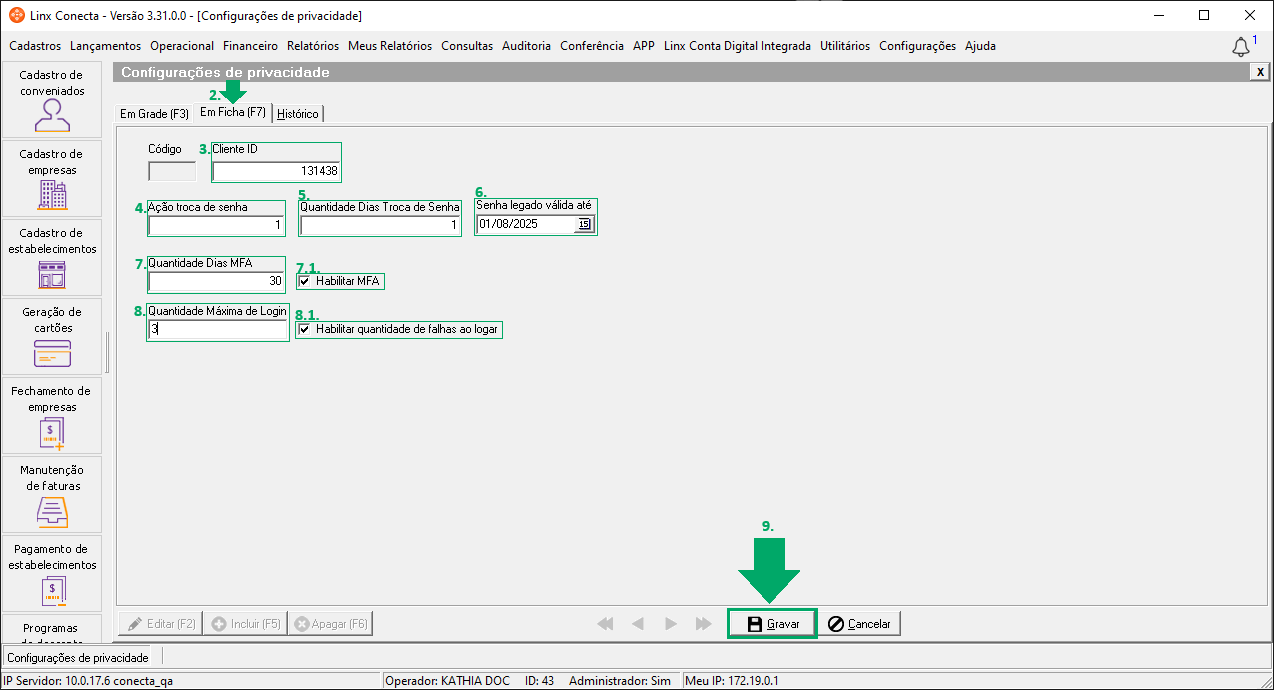Image resolution: width=1274 pixels, height=690 pixels.
Task: Open calendar picker for Senha legado date
Action: [x=584, y=224]
